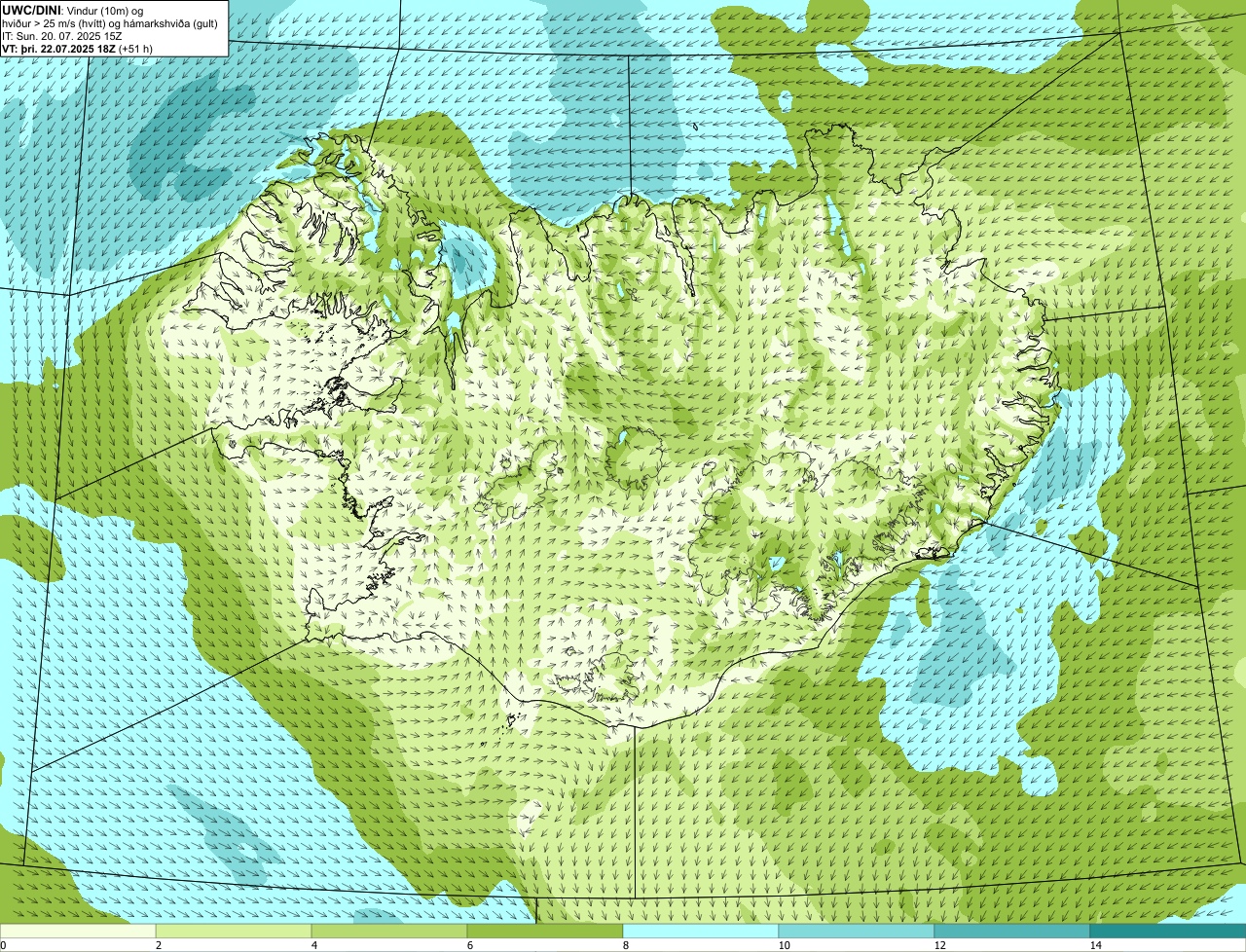Click the '4' color scale label
This screenshot has height=952, width=1246.
click(313, 945)
